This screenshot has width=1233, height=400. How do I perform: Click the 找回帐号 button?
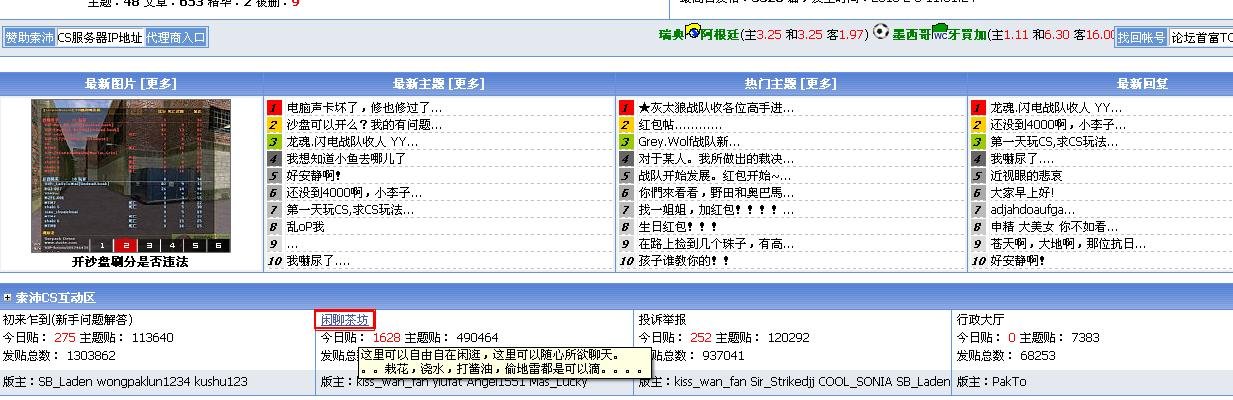[1141, 37]
